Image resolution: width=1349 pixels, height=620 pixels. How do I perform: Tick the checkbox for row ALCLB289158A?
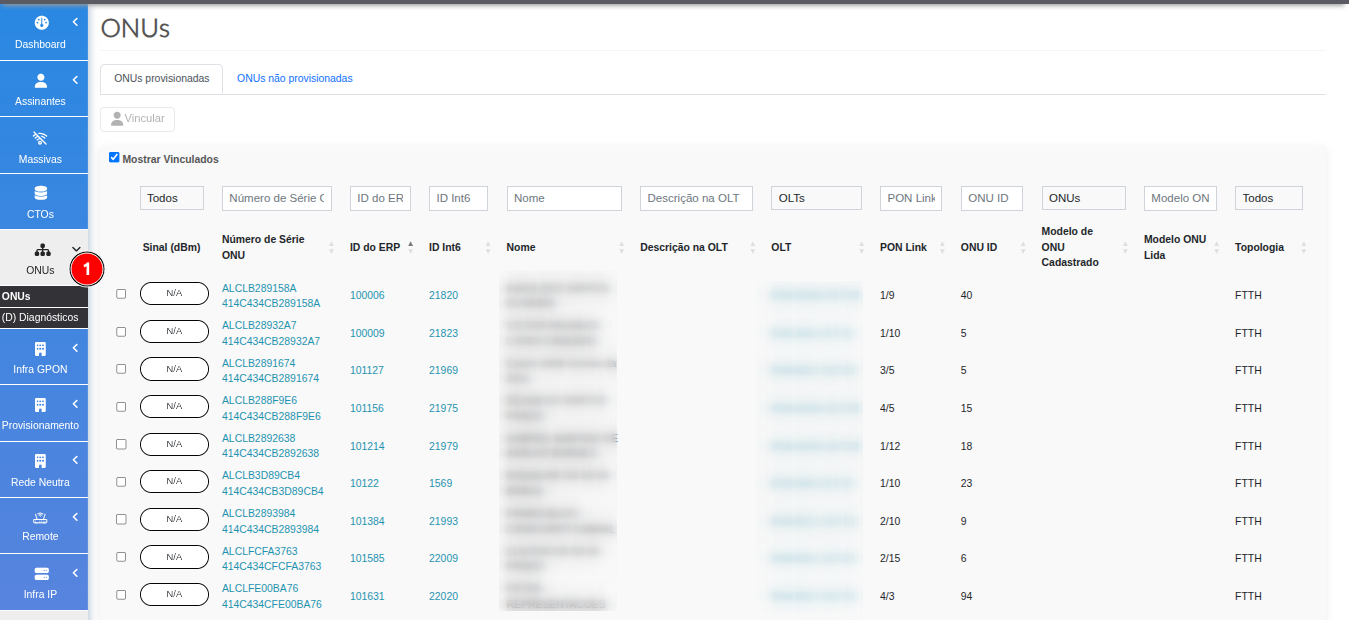[121, 294]
